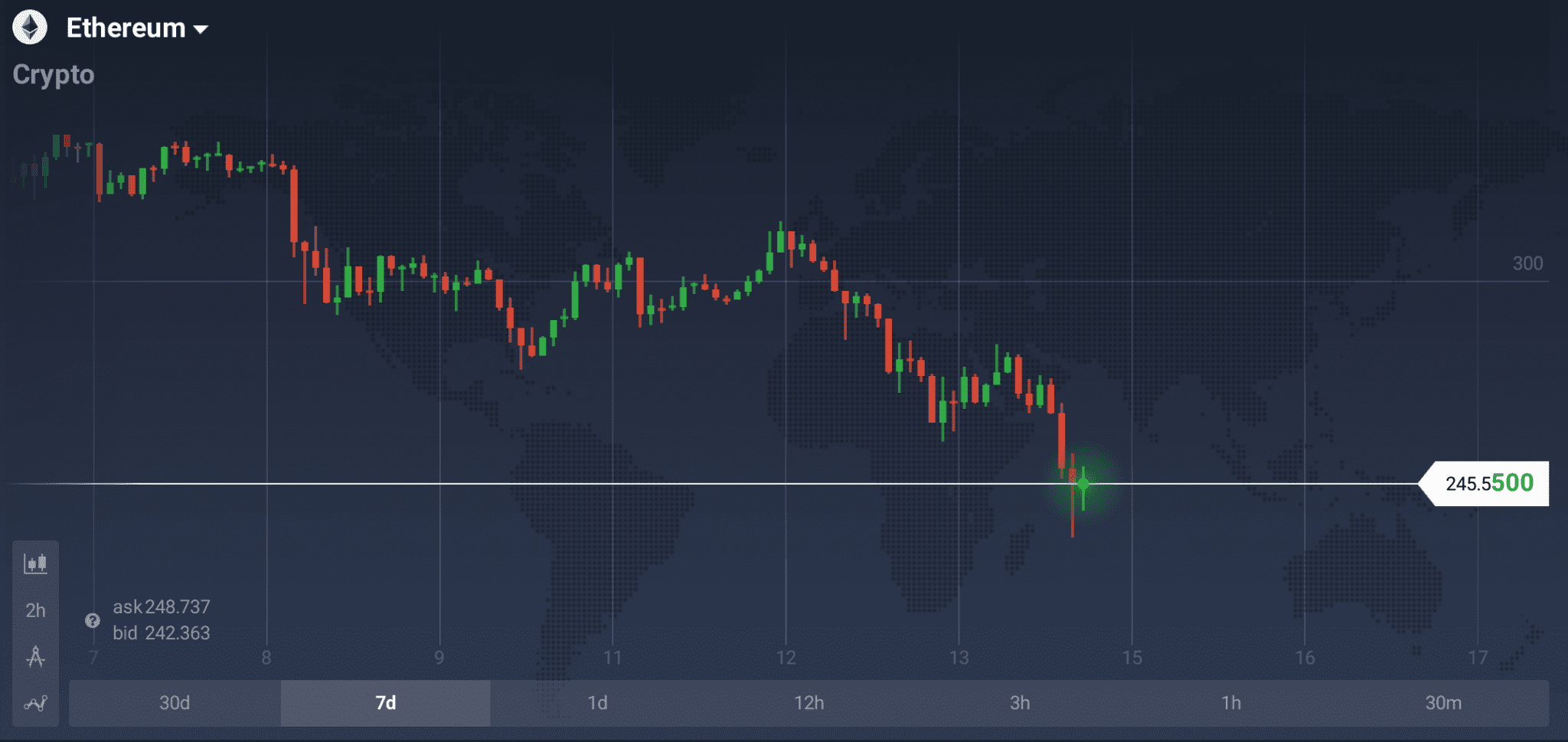Click the Ethereum coin logo icon
Screen dimensions: 1568x742
coord(30,28)
